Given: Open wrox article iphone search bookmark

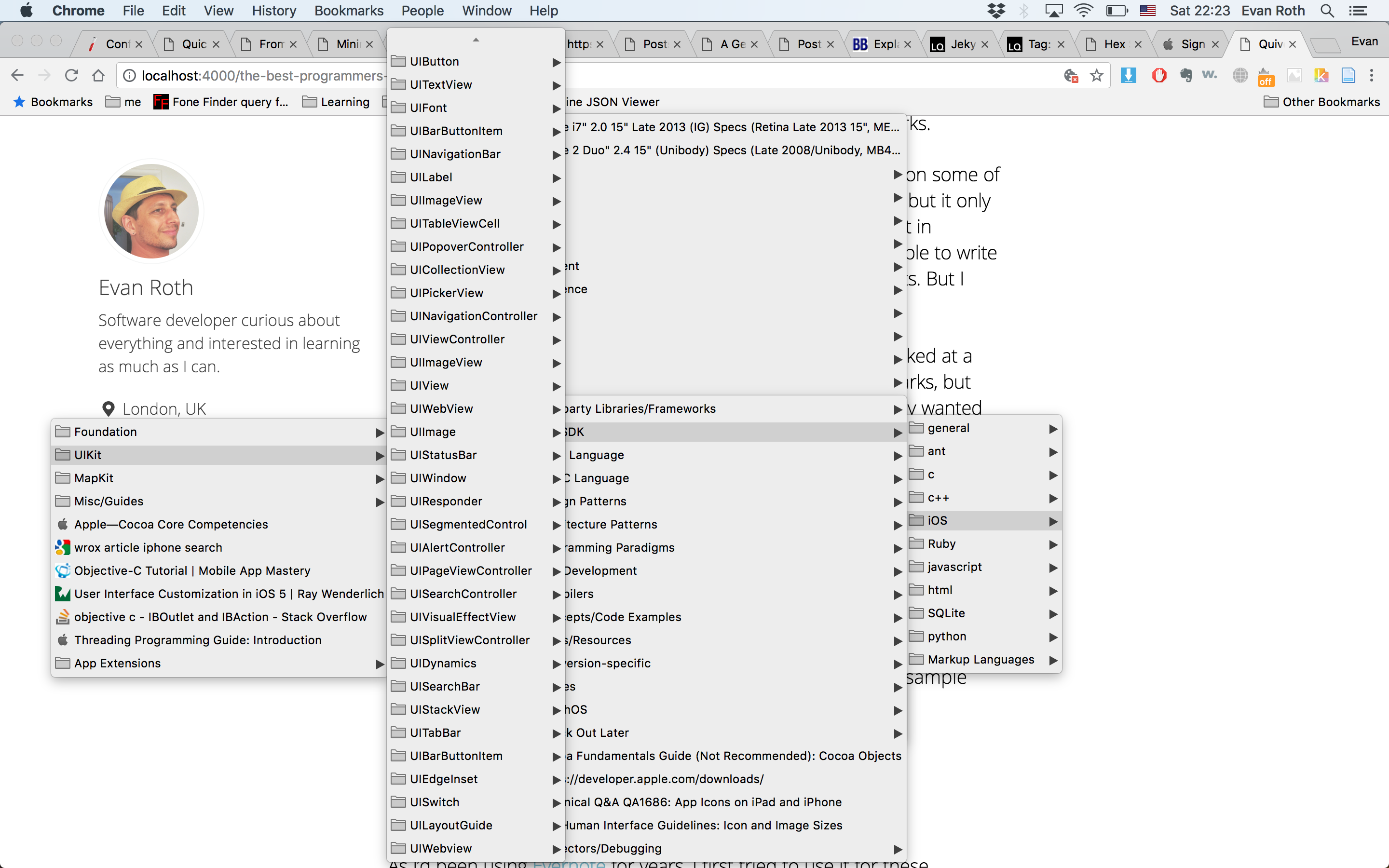Looking at the screenshot, I should click(148, 548).
